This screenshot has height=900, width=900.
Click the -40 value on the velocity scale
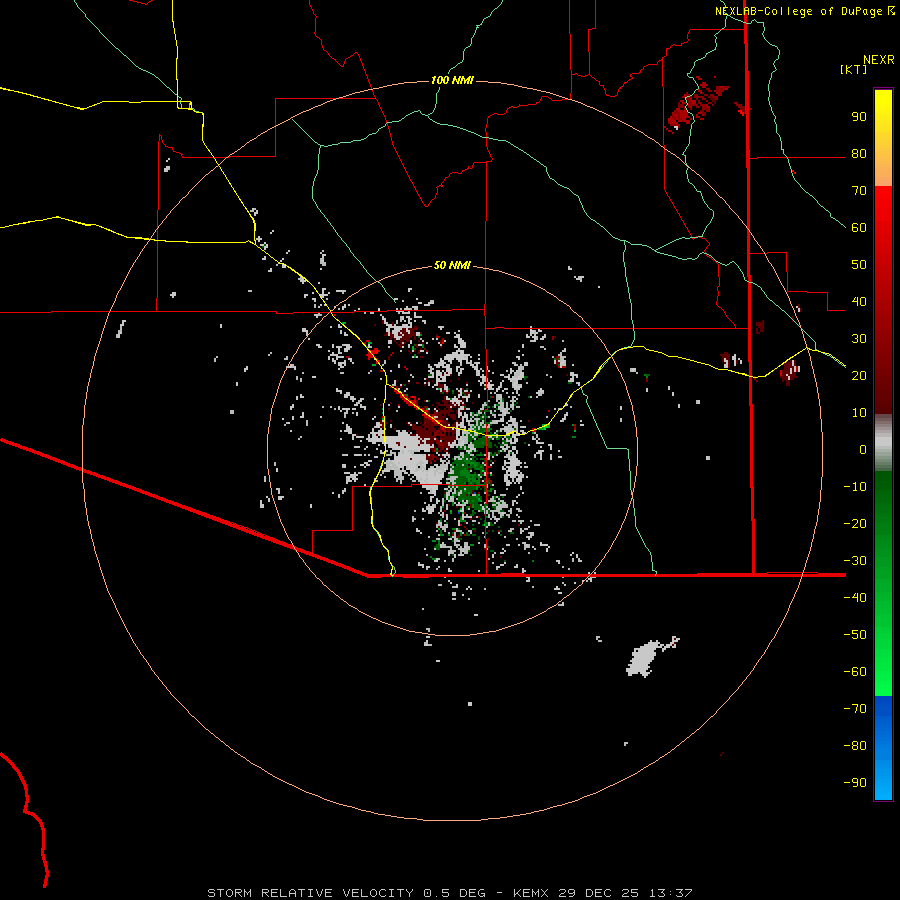pyautogui.click(x=855, y=598)
